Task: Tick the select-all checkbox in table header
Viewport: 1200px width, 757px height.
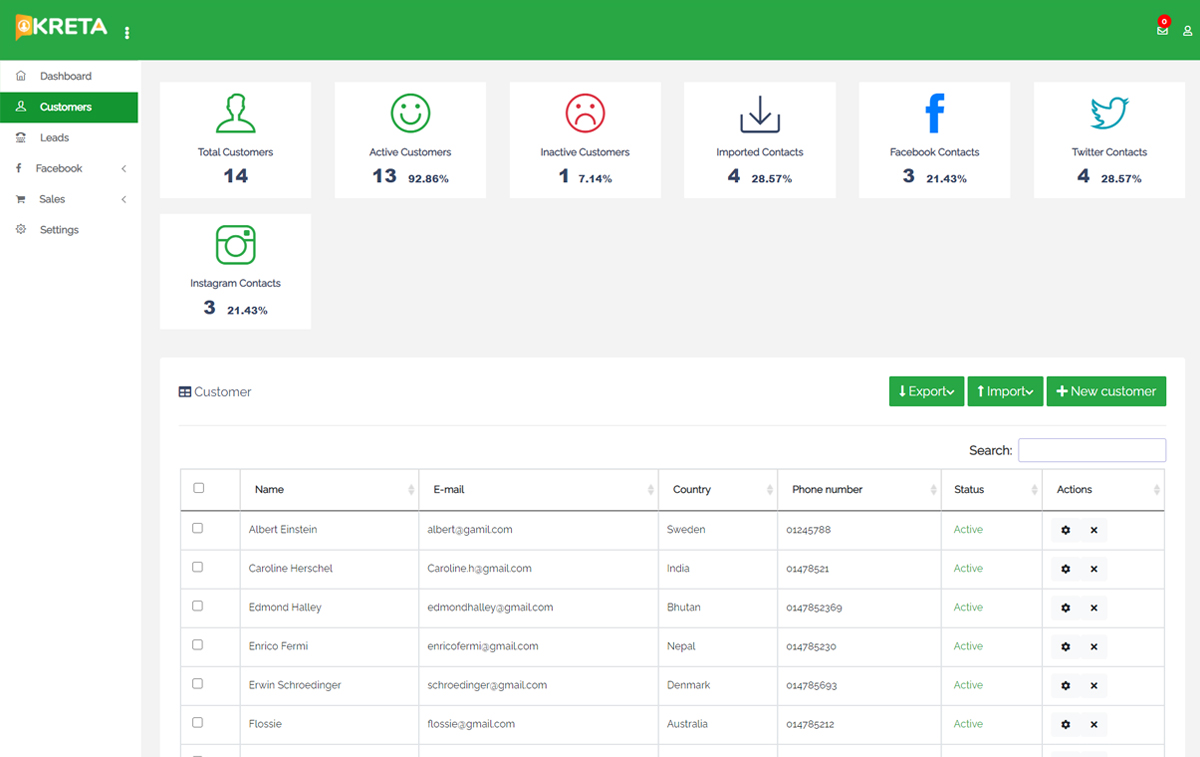Action: pyautogui.click(x=198, y=489)
